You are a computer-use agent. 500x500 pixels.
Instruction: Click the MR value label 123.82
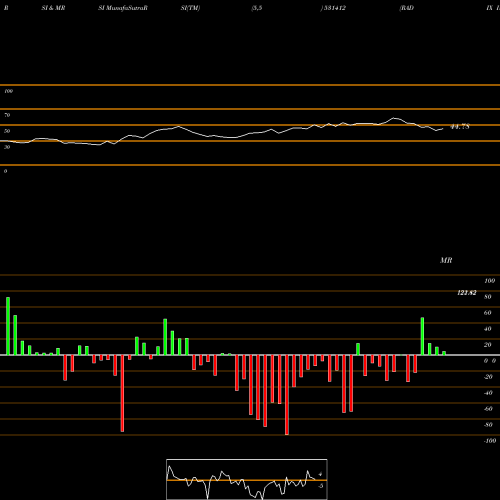tap(467, 293)
